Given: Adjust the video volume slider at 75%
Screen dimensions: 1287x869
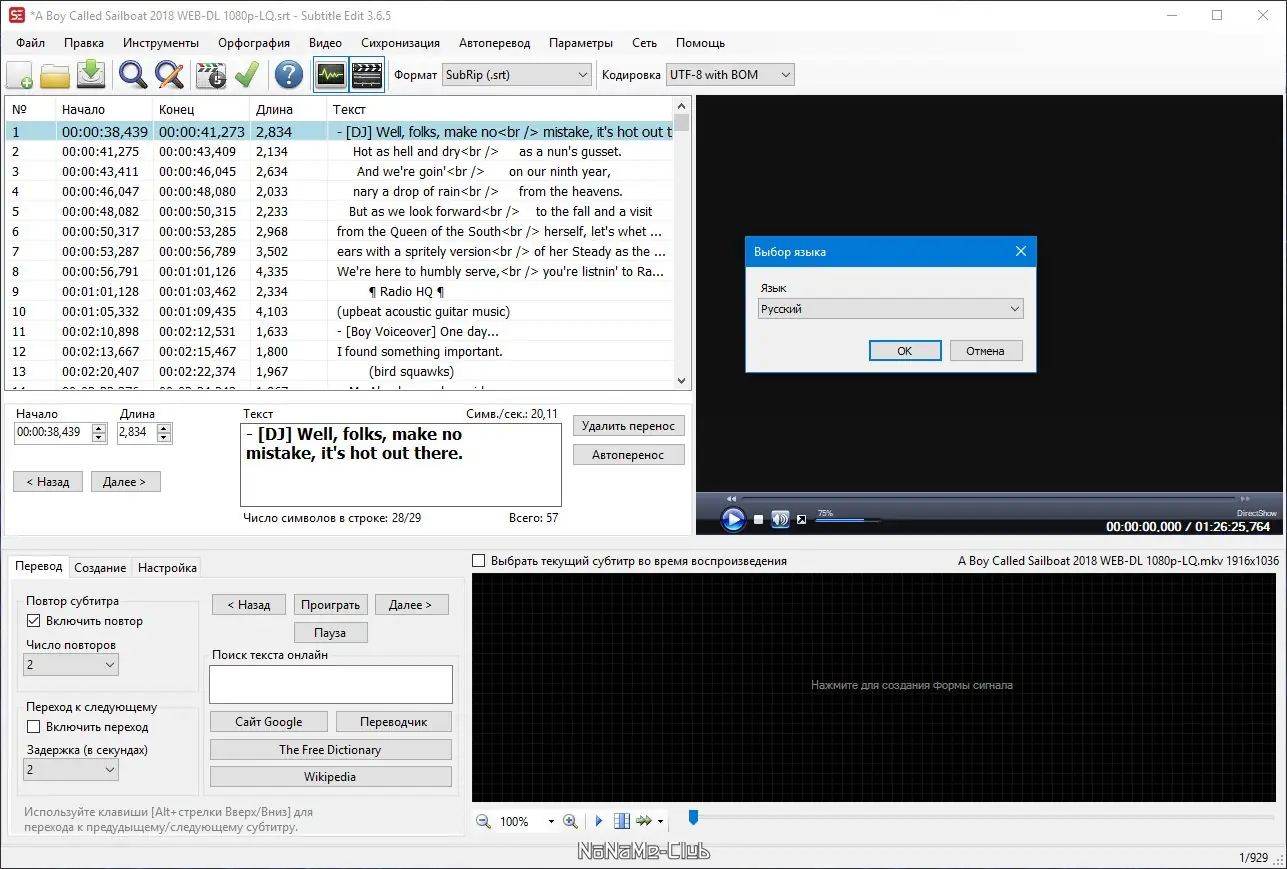Looking at the screenshot, I should tap(848, 520).
